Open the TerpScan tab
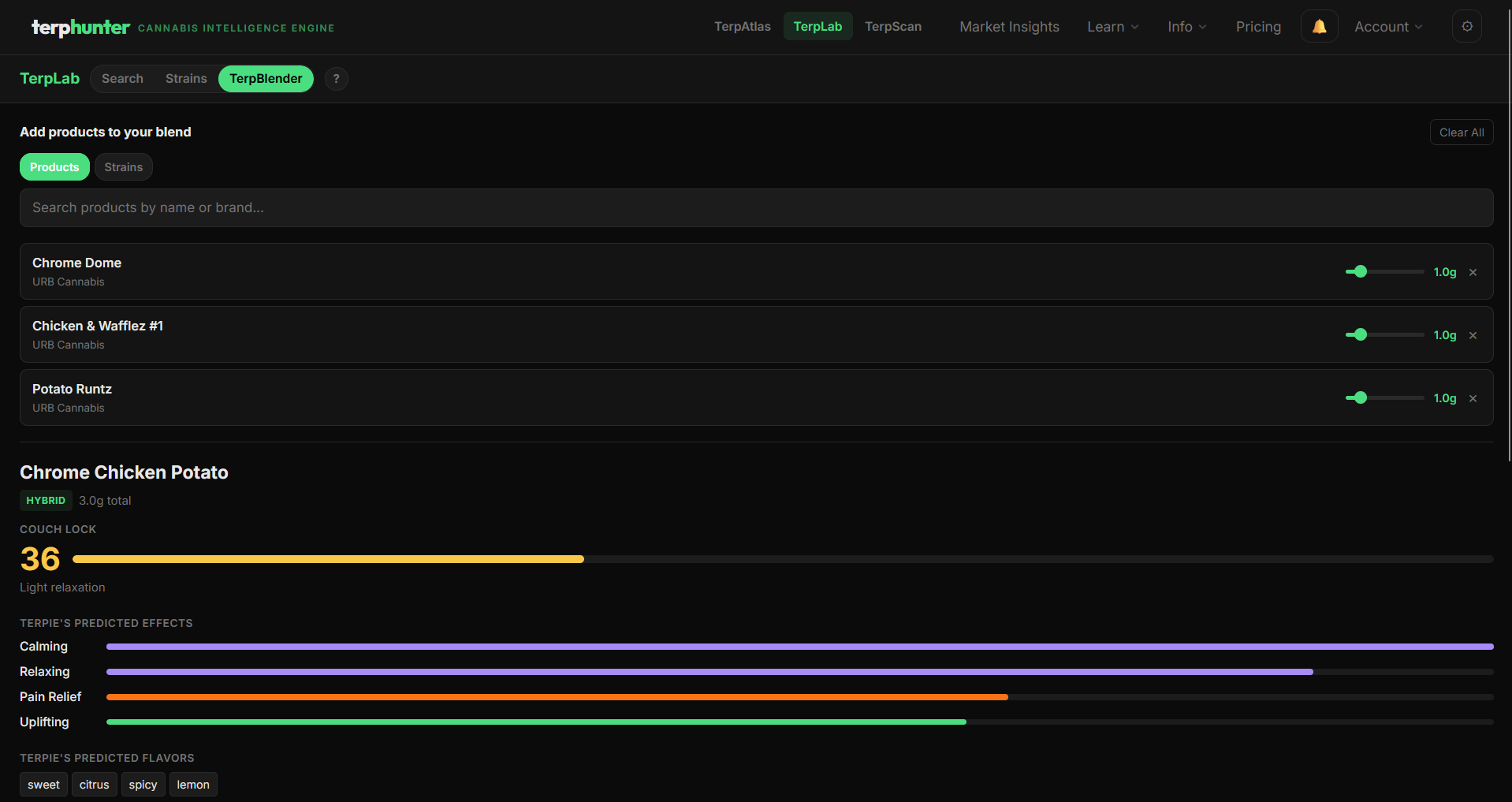1512x802 pixels. pyautogui.click(x=892, y=27)
